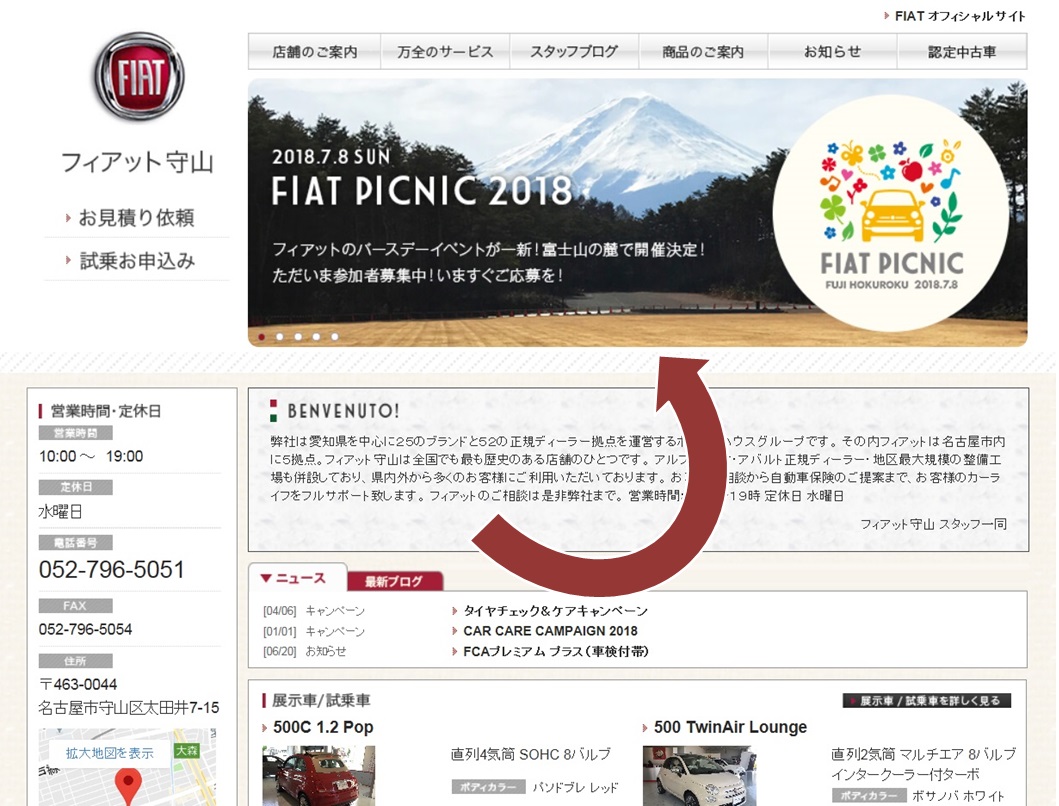
Task: Click address 名古屋市守山区太田井7-15
Action: click(128, 708)
